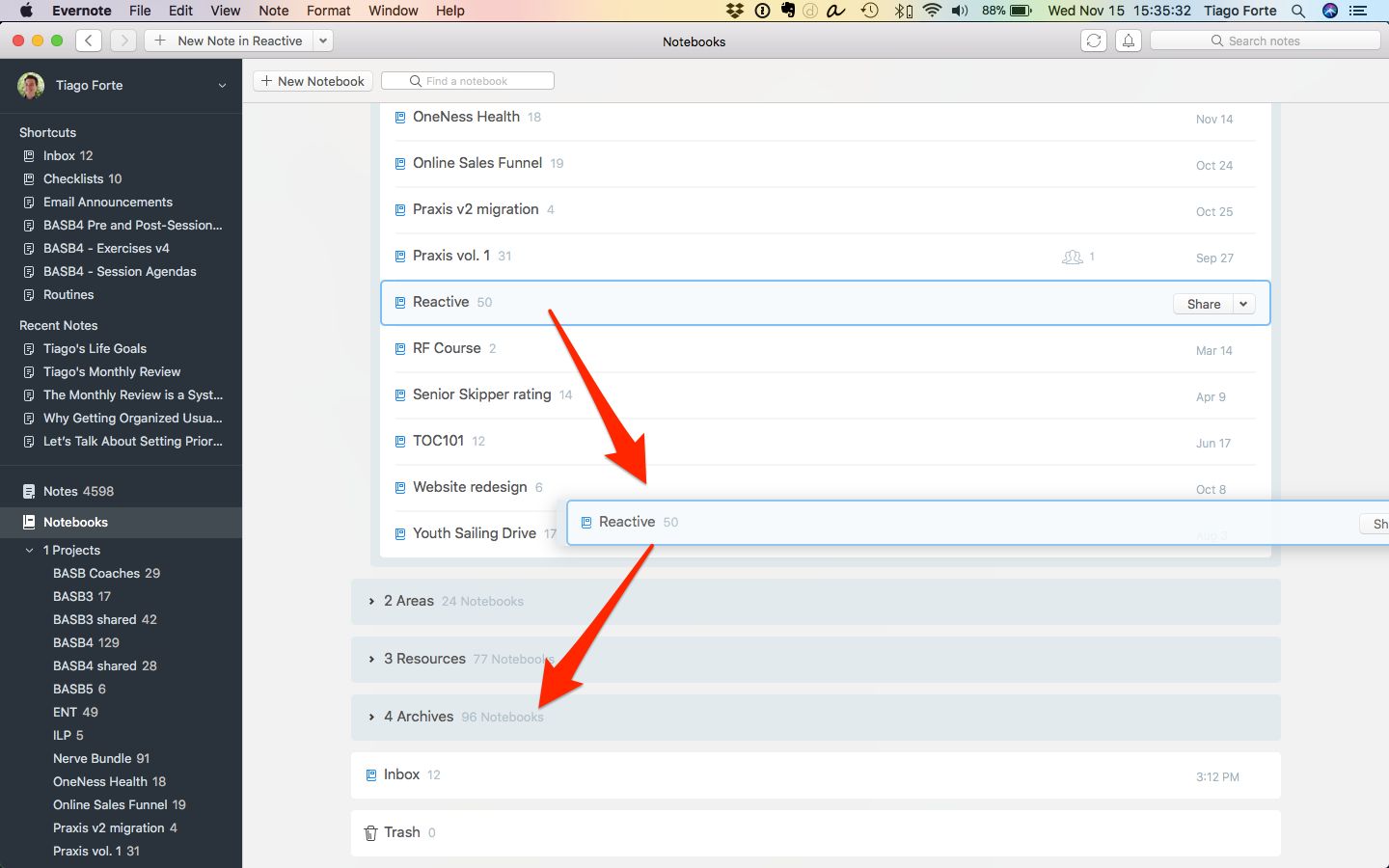This screenshot has width=1389, height=868.
Task: Expand the 4 Archives notebook stack
Action: tap(371, 717)
